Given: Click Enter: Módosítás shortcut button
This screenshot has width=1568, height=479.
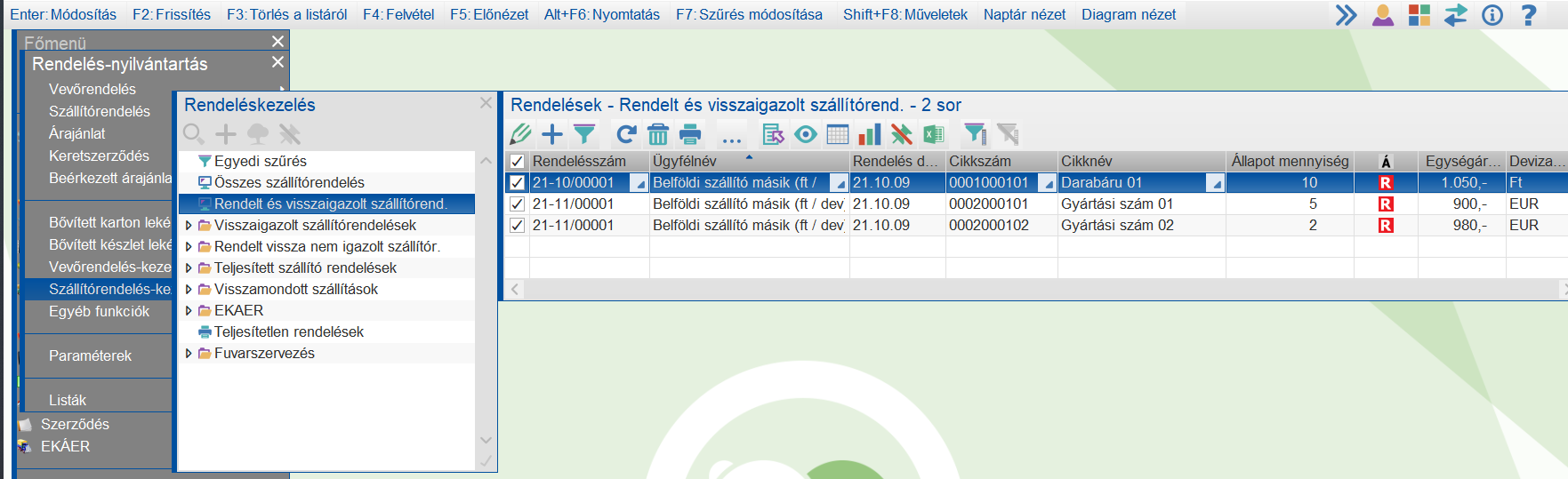Looking at the screenshot, I should pos(63,14).
